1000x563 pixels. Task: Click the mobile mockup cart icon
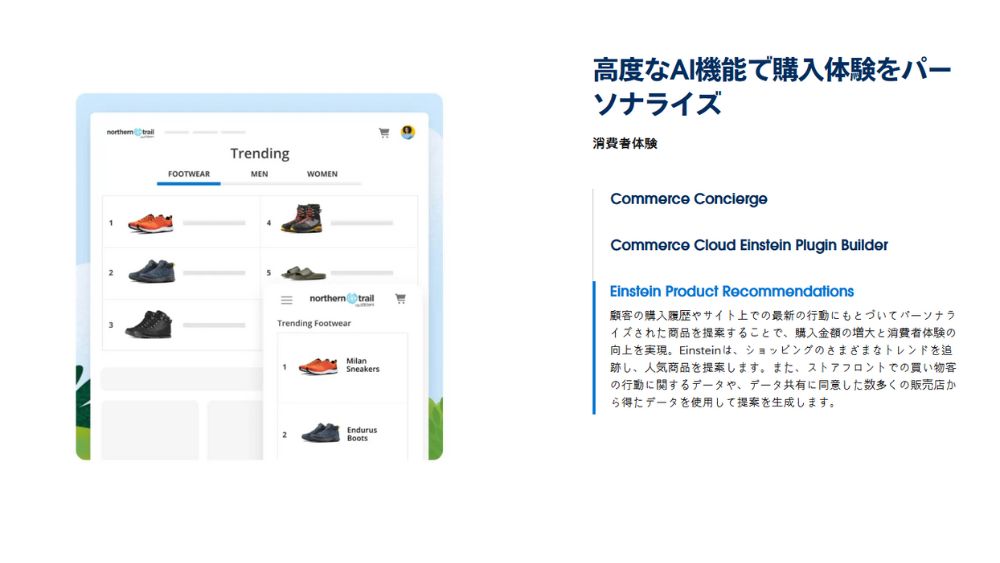400,298
